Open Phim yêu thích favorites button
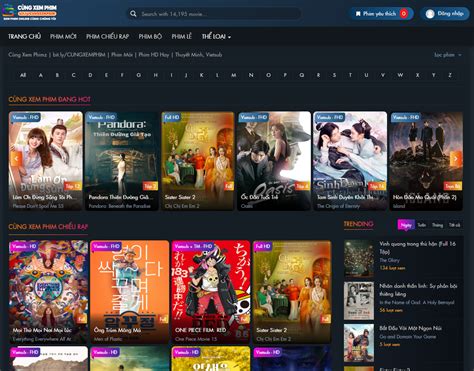 coord(381,14)
